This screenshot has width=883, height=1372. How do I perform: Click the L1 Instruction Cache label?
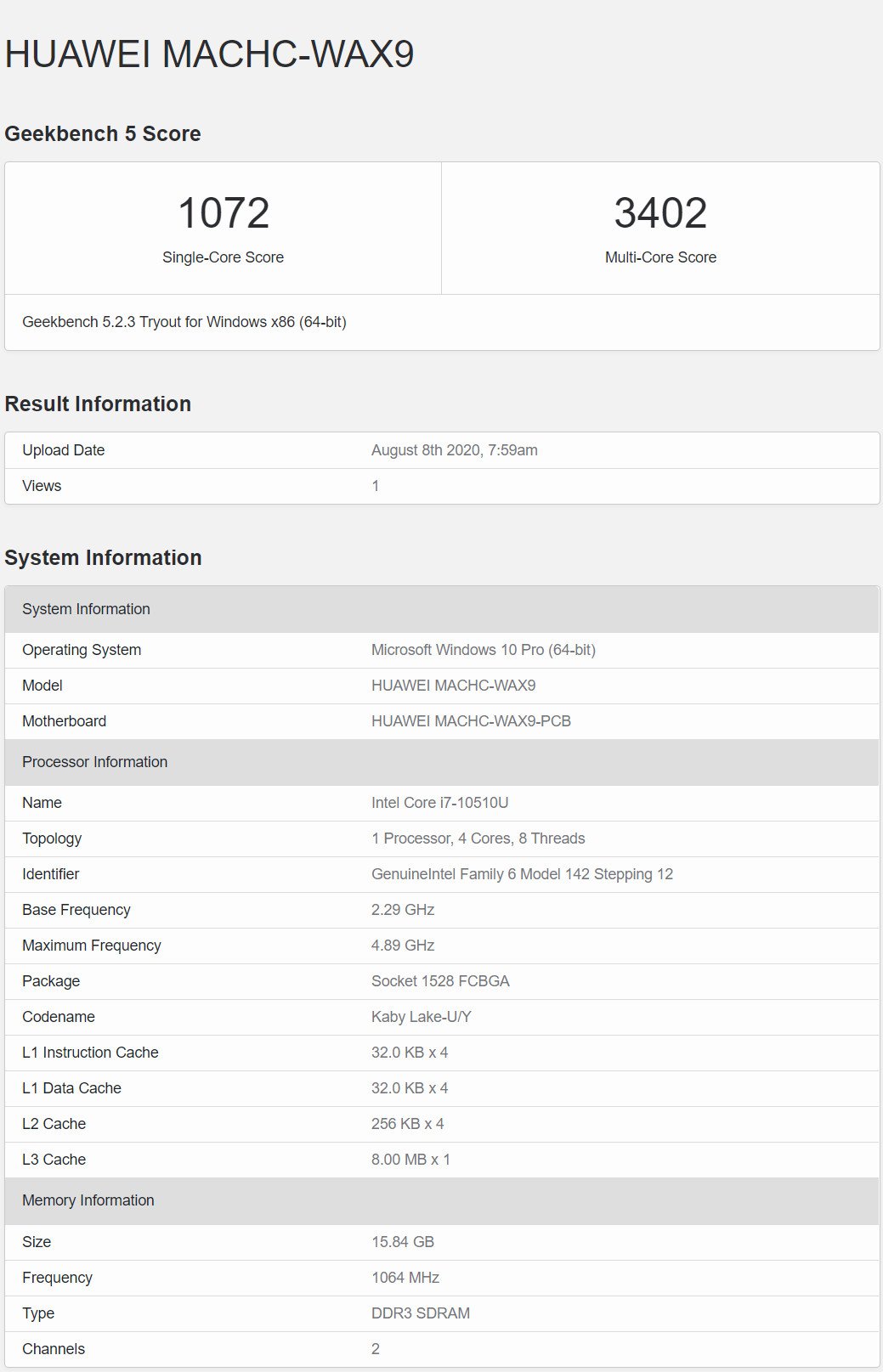click(x=90, y=1053)
